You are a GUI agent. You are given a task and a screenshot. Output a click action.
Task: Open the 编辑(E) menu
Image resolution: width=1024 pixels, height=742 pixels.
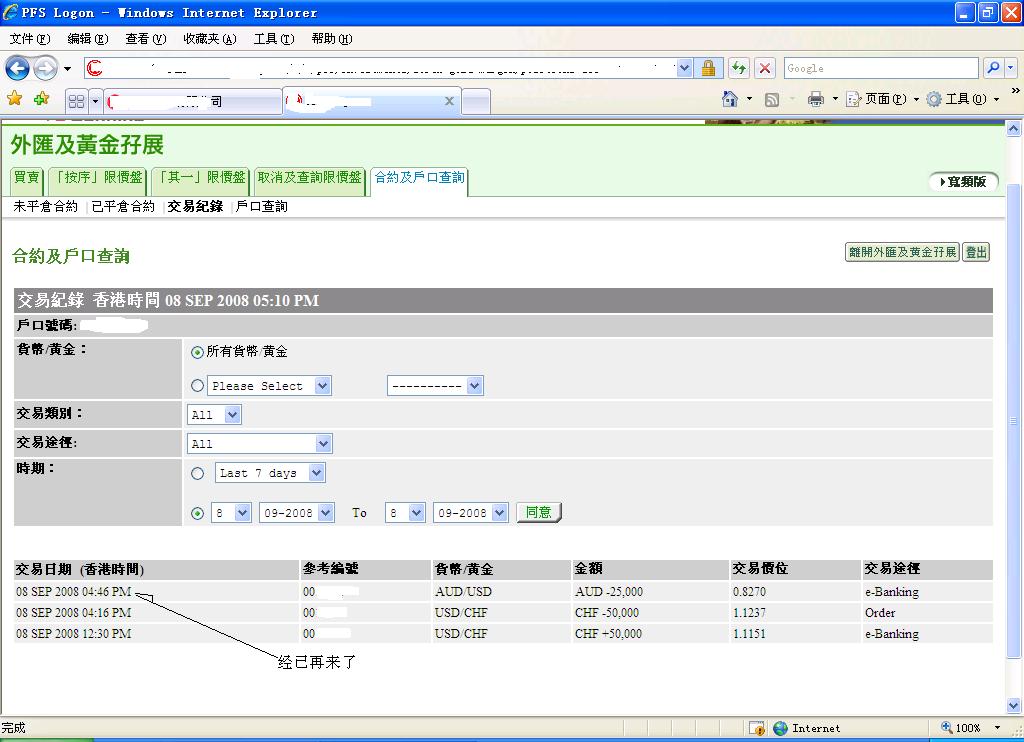[88, 39]
